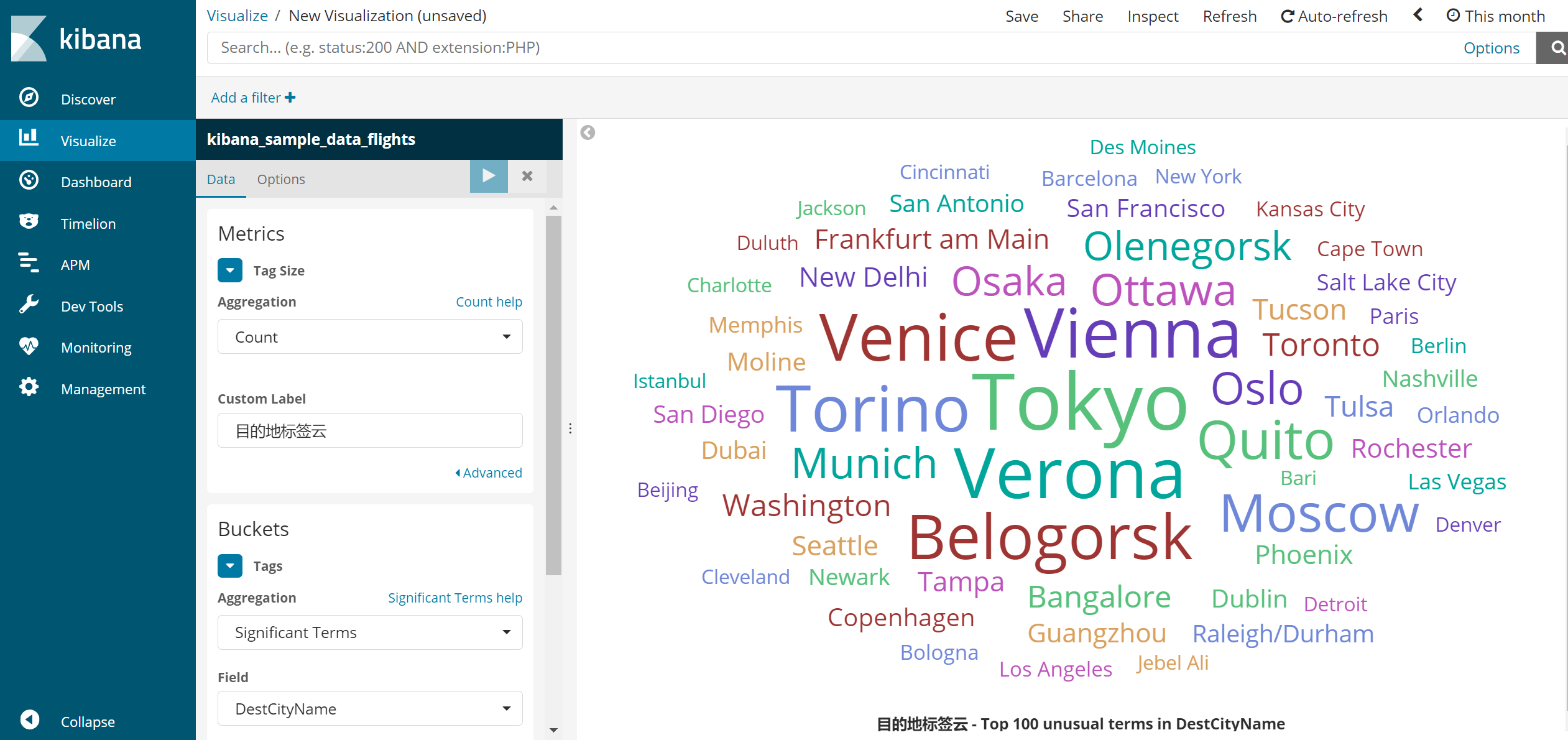The image size is (1568, 740).
Task: Open the Dashboard sidebar icon
Action: tap(29, 180)
